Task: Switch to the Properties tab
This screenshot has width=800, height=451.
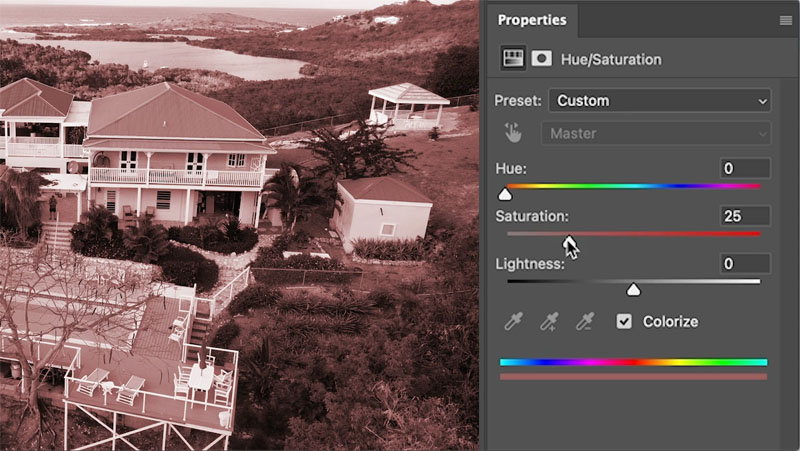Action: [x=532, y=20]
